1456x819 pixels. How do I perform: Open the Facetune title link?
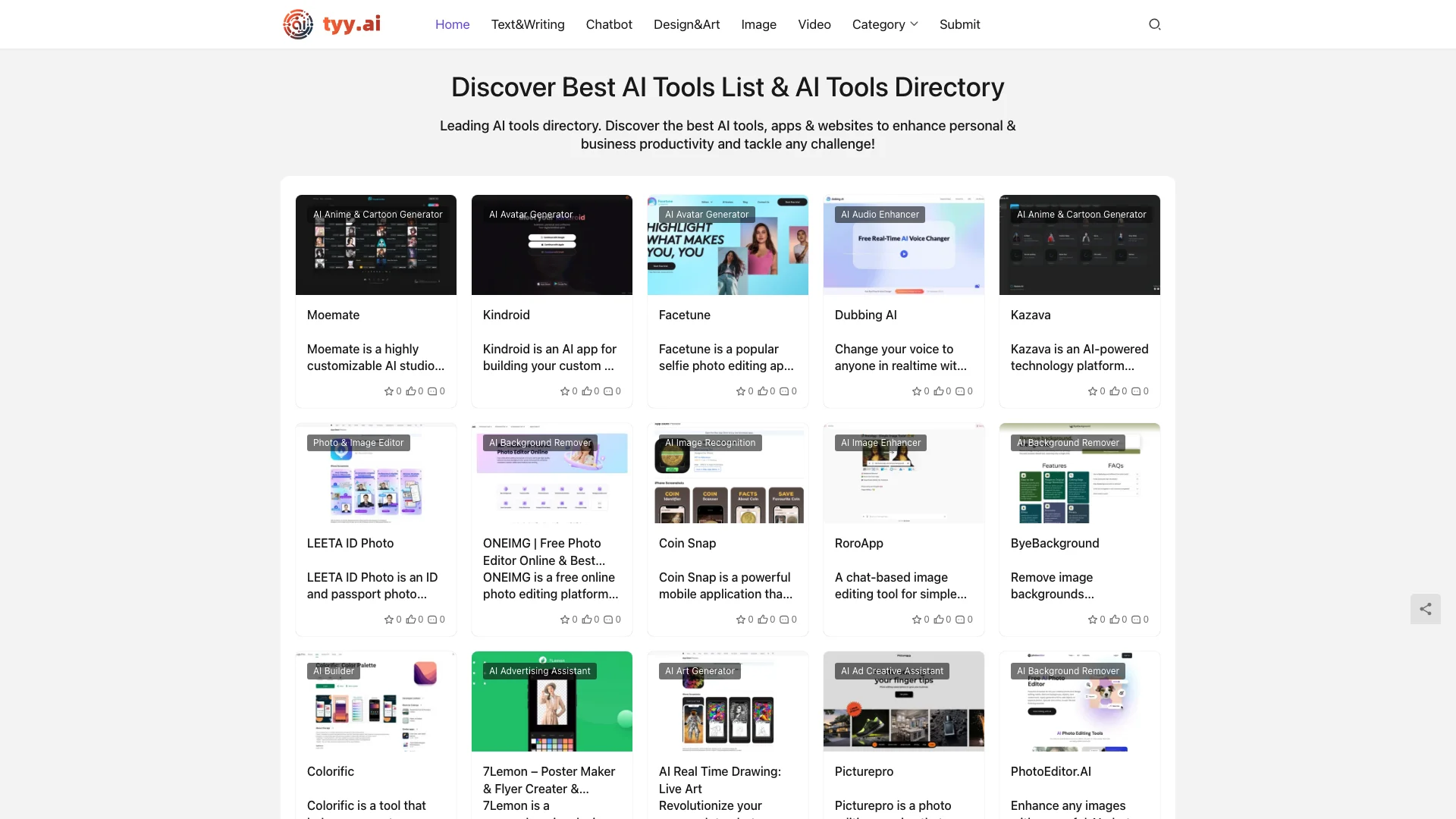(685, 315)
